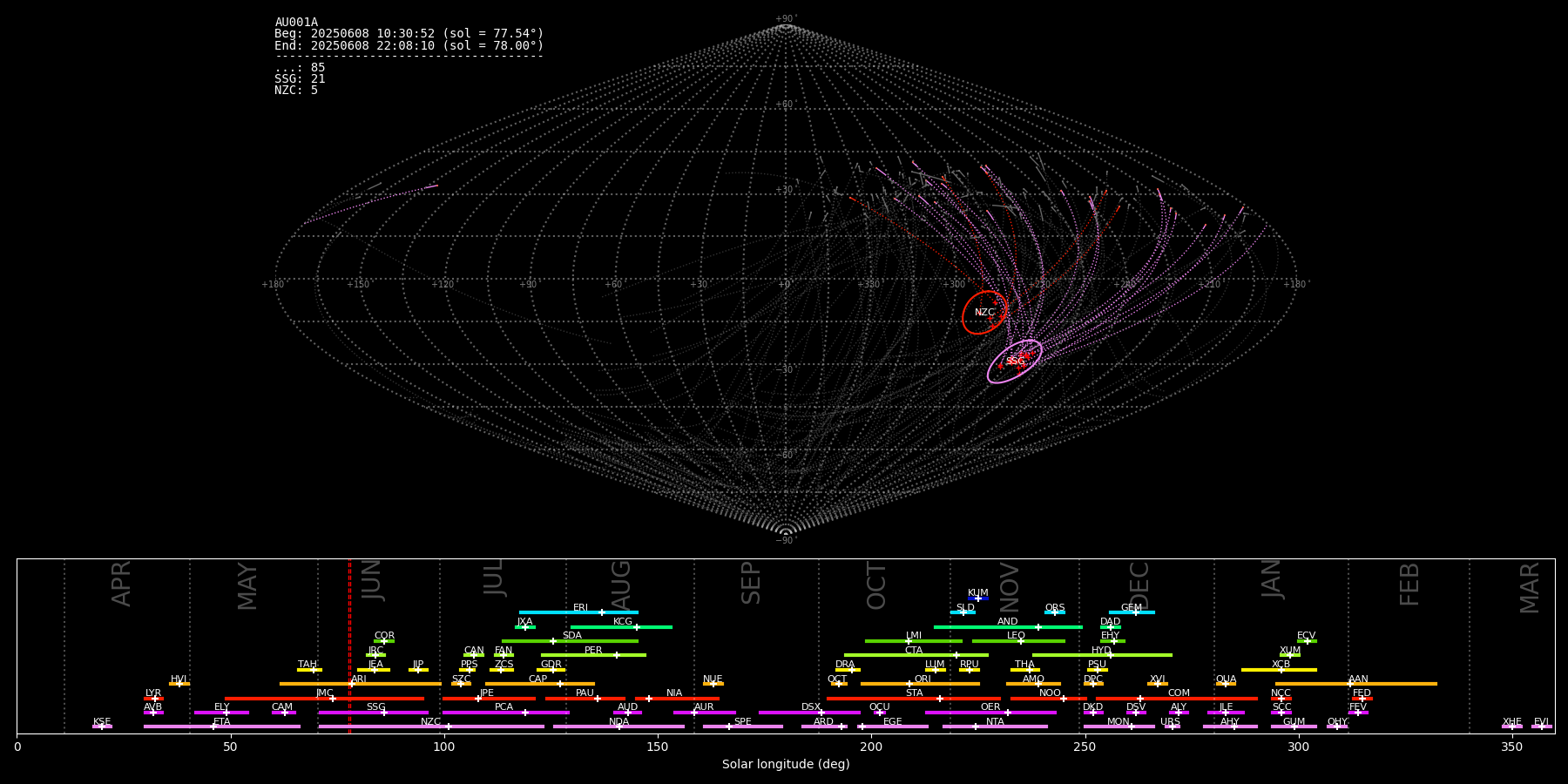Click the STA shower label
This screenshot has height=784, width=1568.
(x=914, y=693)
